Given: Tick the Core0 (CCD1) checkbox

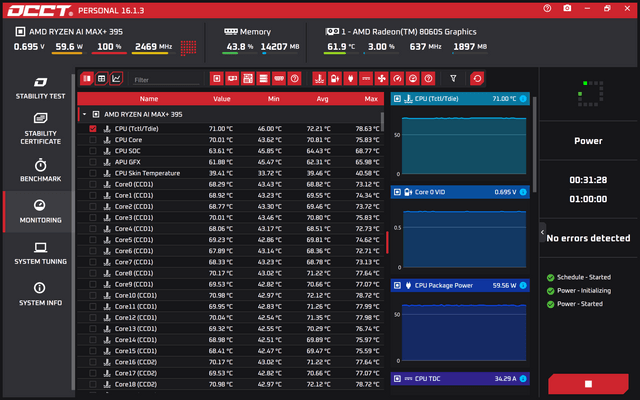Looking at the screenshot, I should coord(93,184).
